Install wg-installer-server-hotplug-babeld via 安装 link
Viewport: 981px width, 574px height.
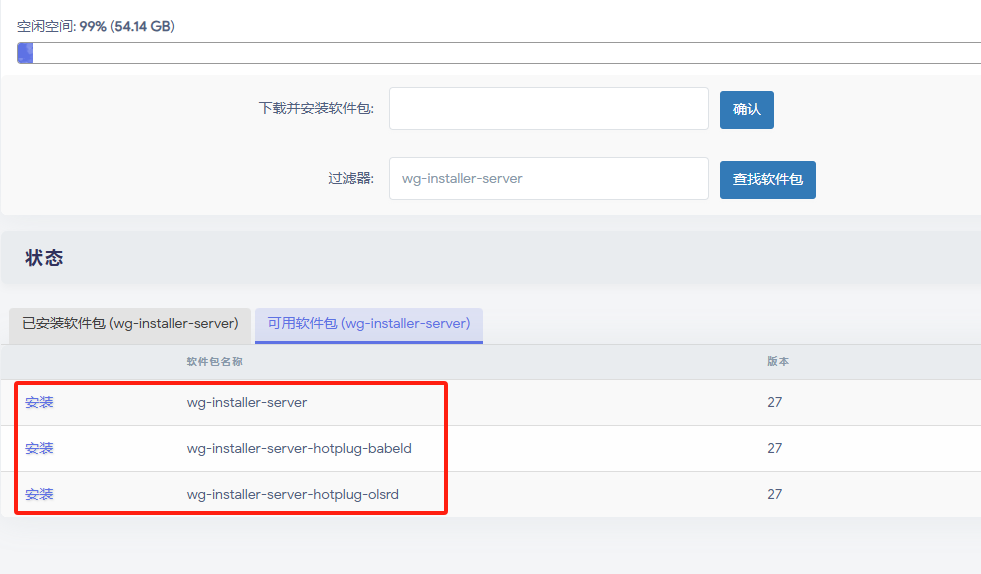[39, 448]
